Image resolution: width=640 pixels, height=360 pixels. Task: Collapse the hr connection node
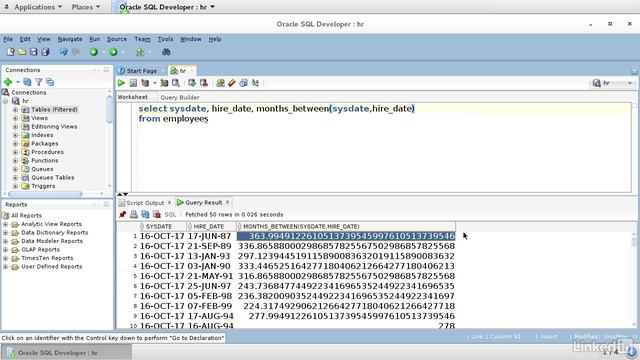6,101
